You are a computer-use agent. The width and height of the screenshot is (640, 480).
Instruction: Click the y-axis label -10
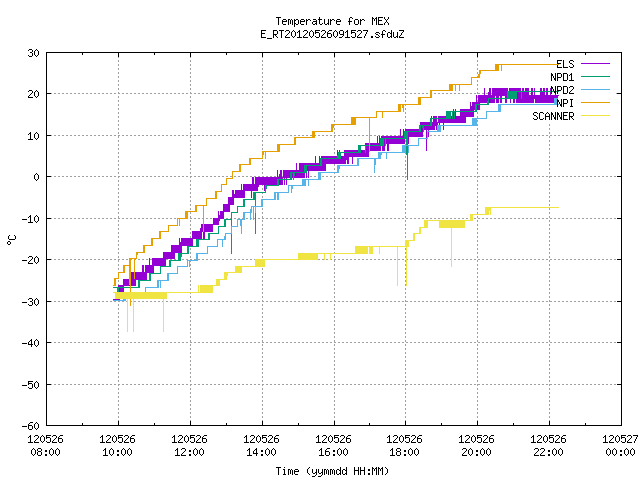coord(31,219)
